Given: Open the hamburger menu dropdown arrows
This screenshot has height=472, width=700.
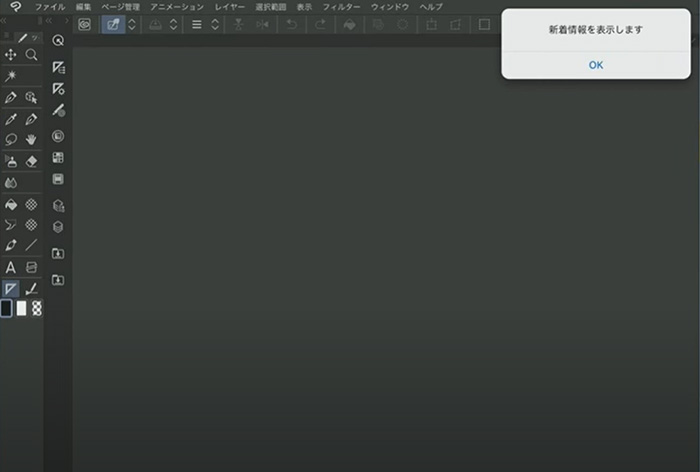Looking at the screenshot, I should coord(214,24).
